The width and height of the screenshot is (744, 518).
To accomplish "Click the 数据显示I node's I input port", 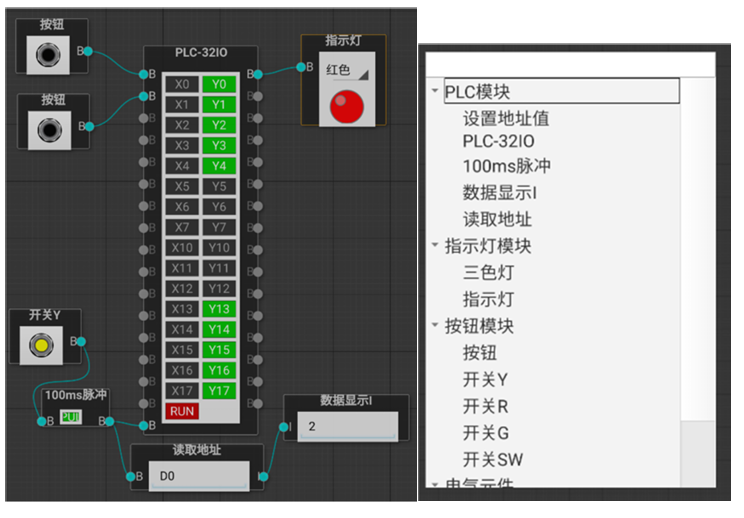I will point(284,427).
